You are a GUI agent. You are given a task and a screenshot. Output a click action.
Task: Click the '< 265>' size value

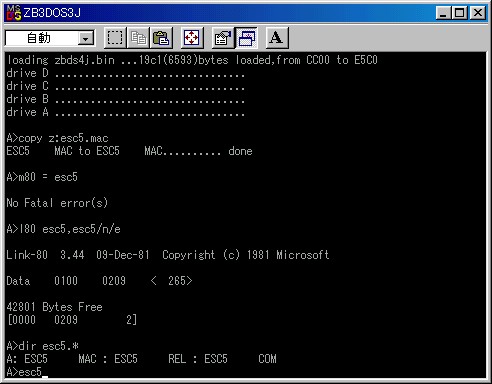(171, 281)
